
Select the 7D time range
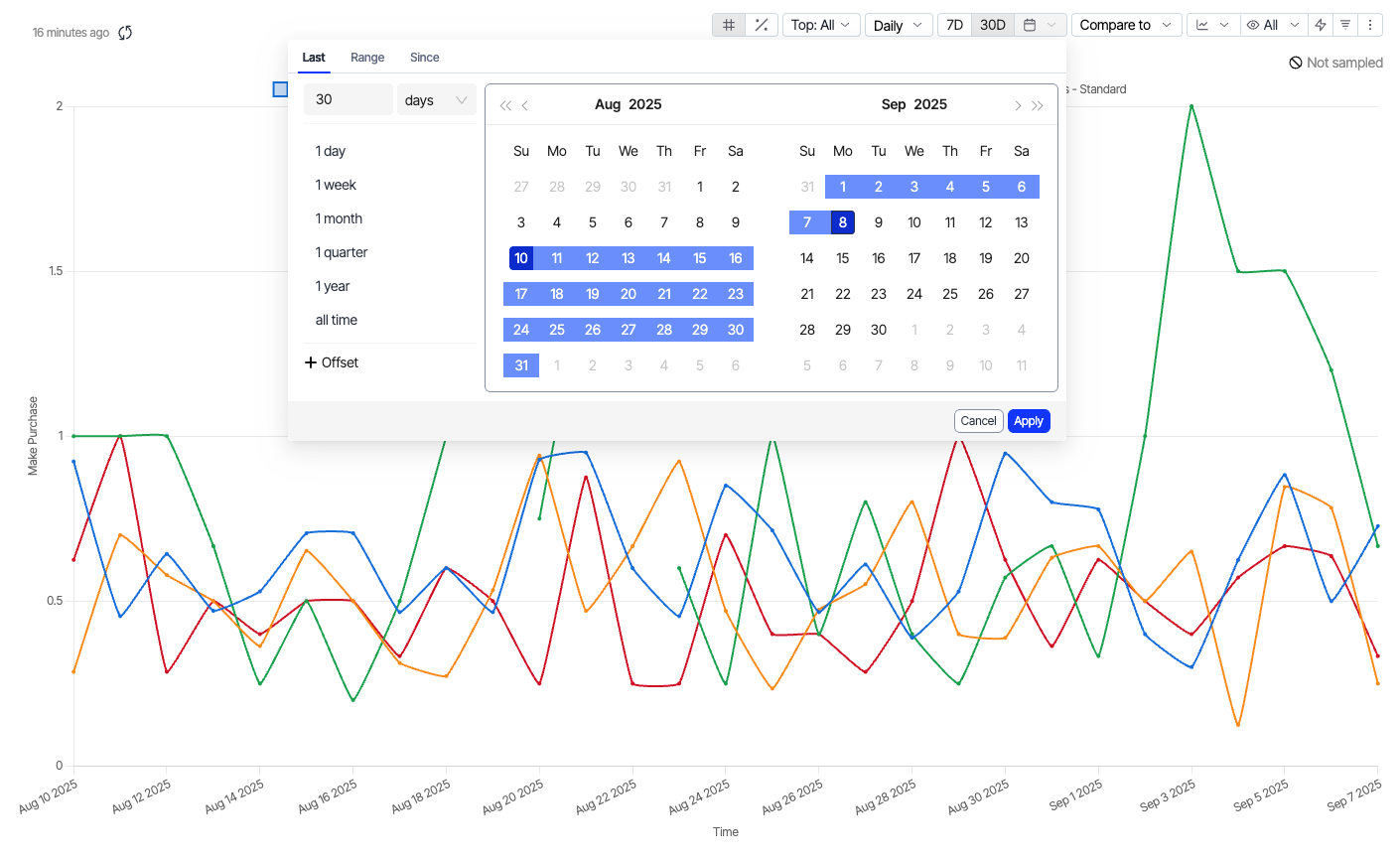[x=954, y=25]
